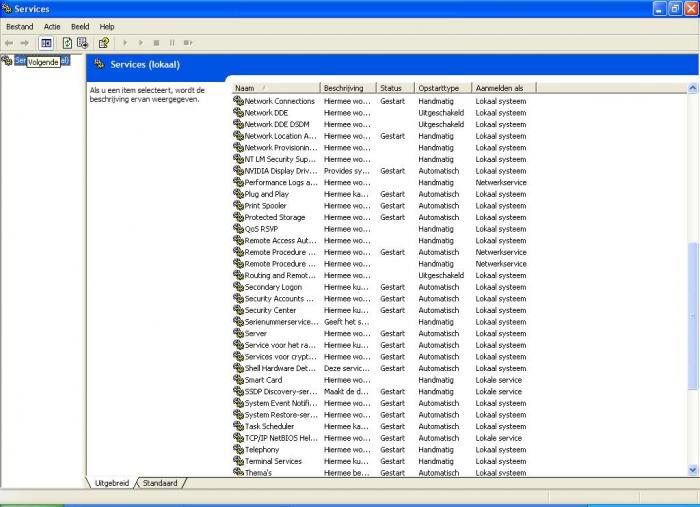Select Services (lokaal) in the left tree

pyautogui.click(x=42, y=60)
